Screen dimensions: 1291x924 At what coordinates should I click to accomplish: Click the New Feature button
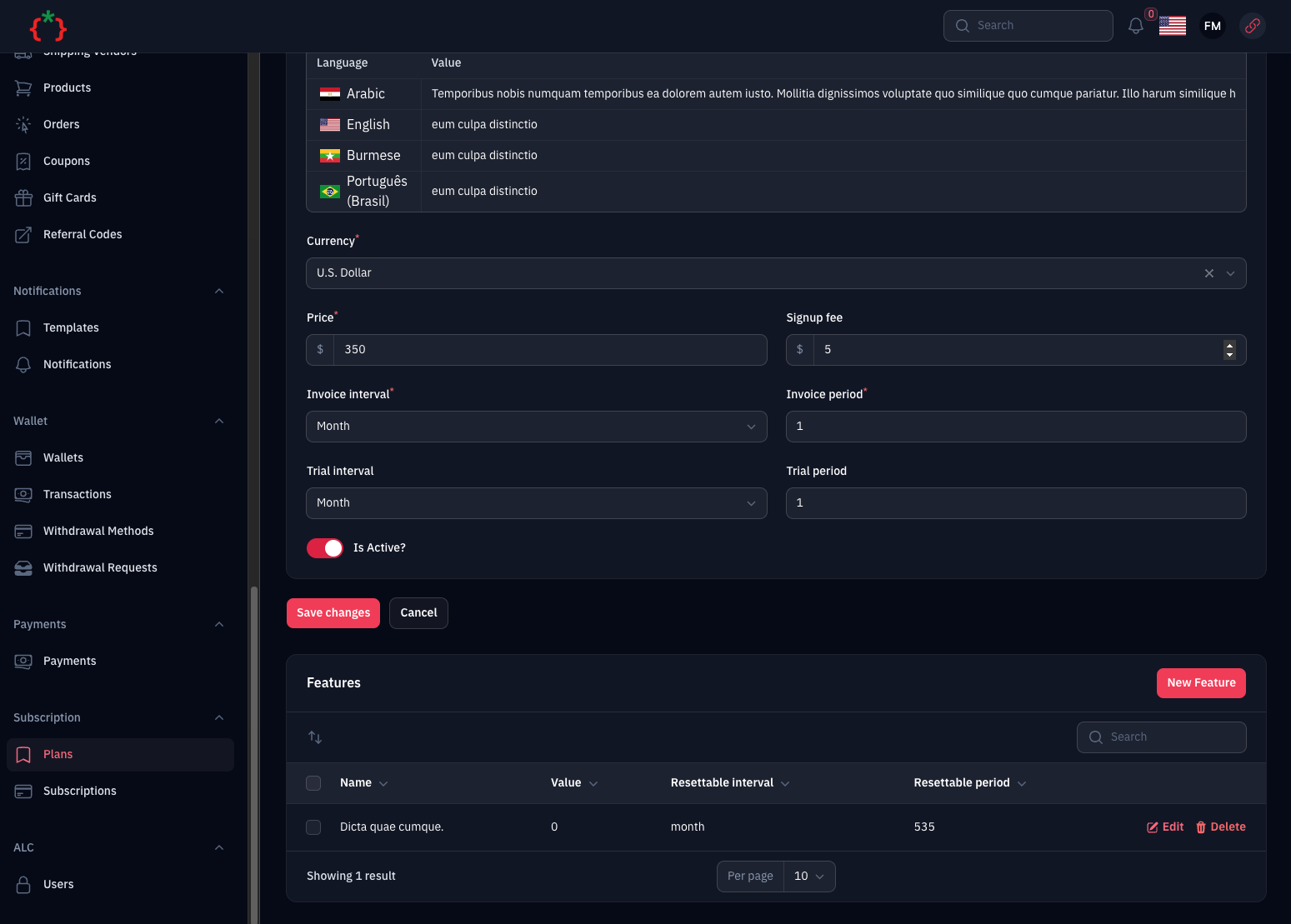1201,683
